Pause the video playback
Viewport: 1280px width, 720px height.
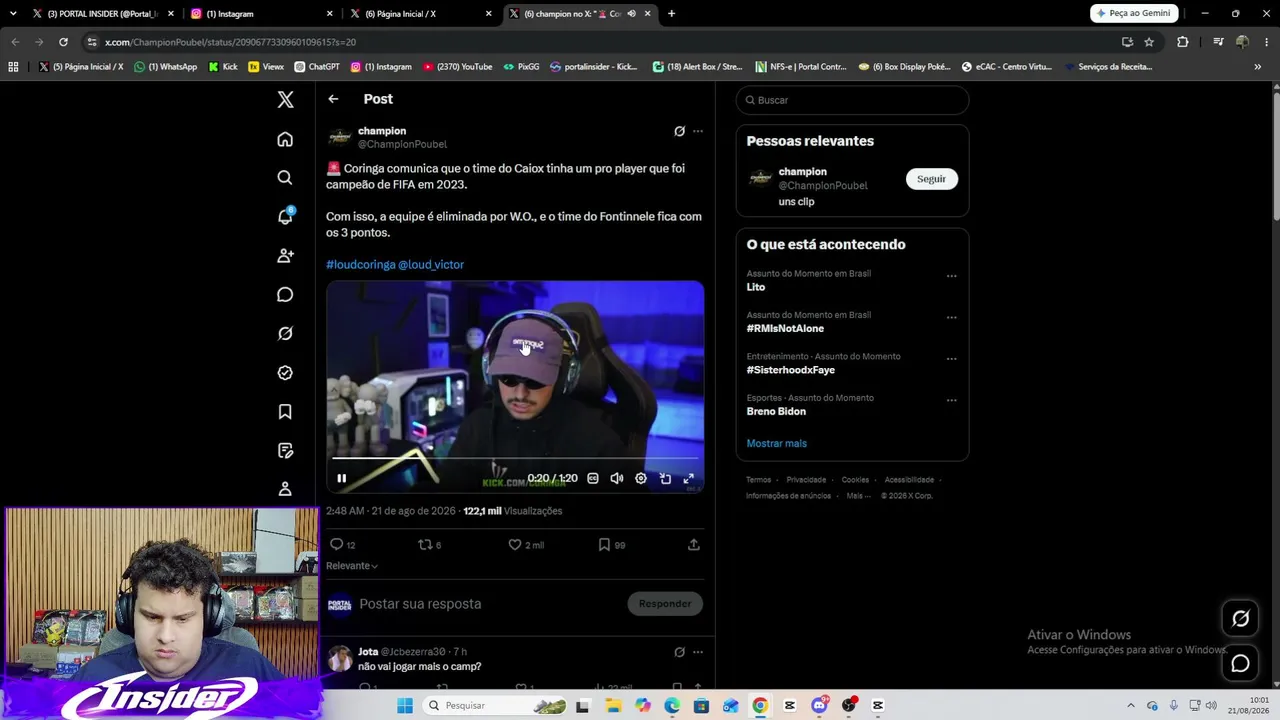coord(341,479)
